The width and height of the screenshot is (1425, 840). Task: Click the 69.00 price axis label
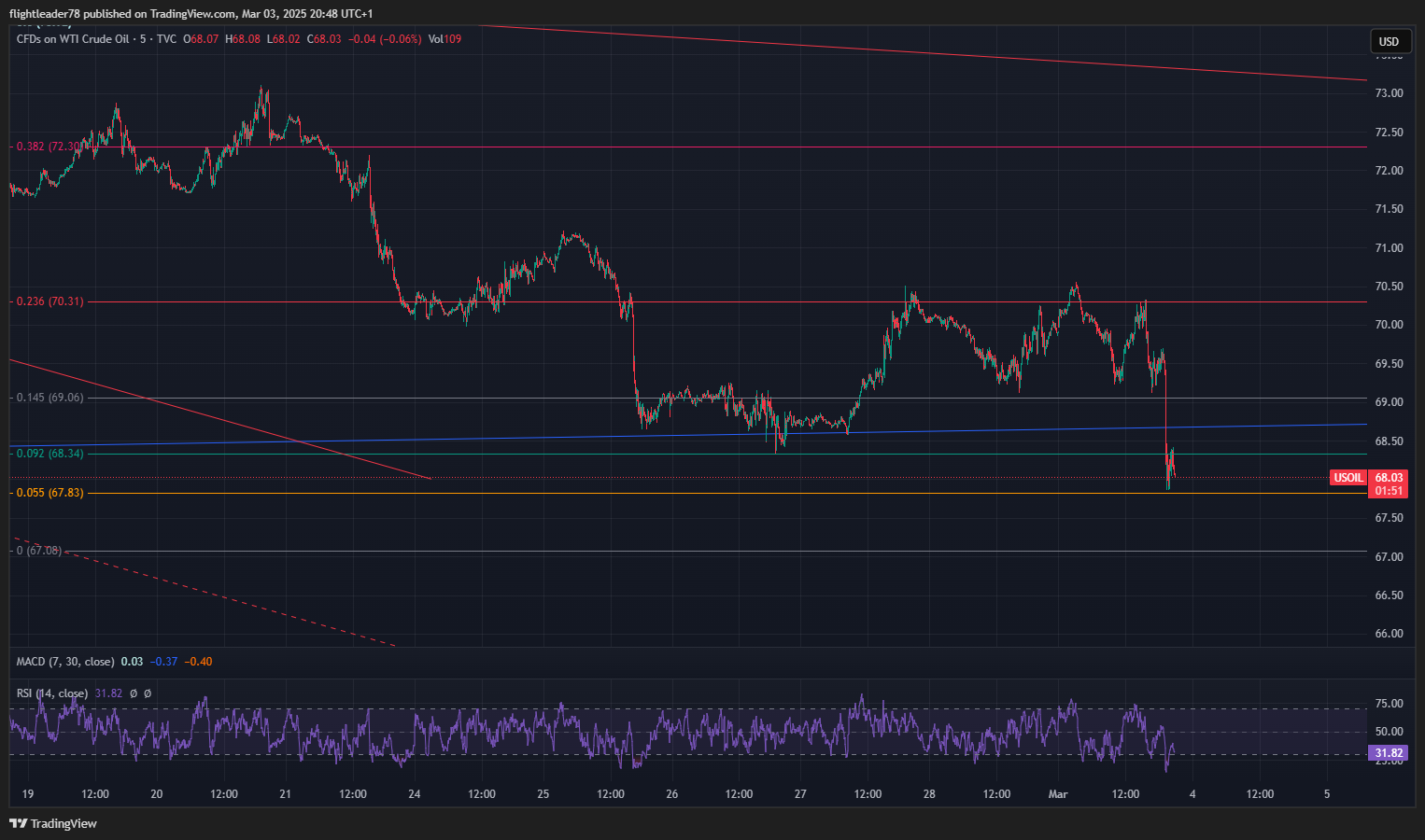[x=1389, y=402]
